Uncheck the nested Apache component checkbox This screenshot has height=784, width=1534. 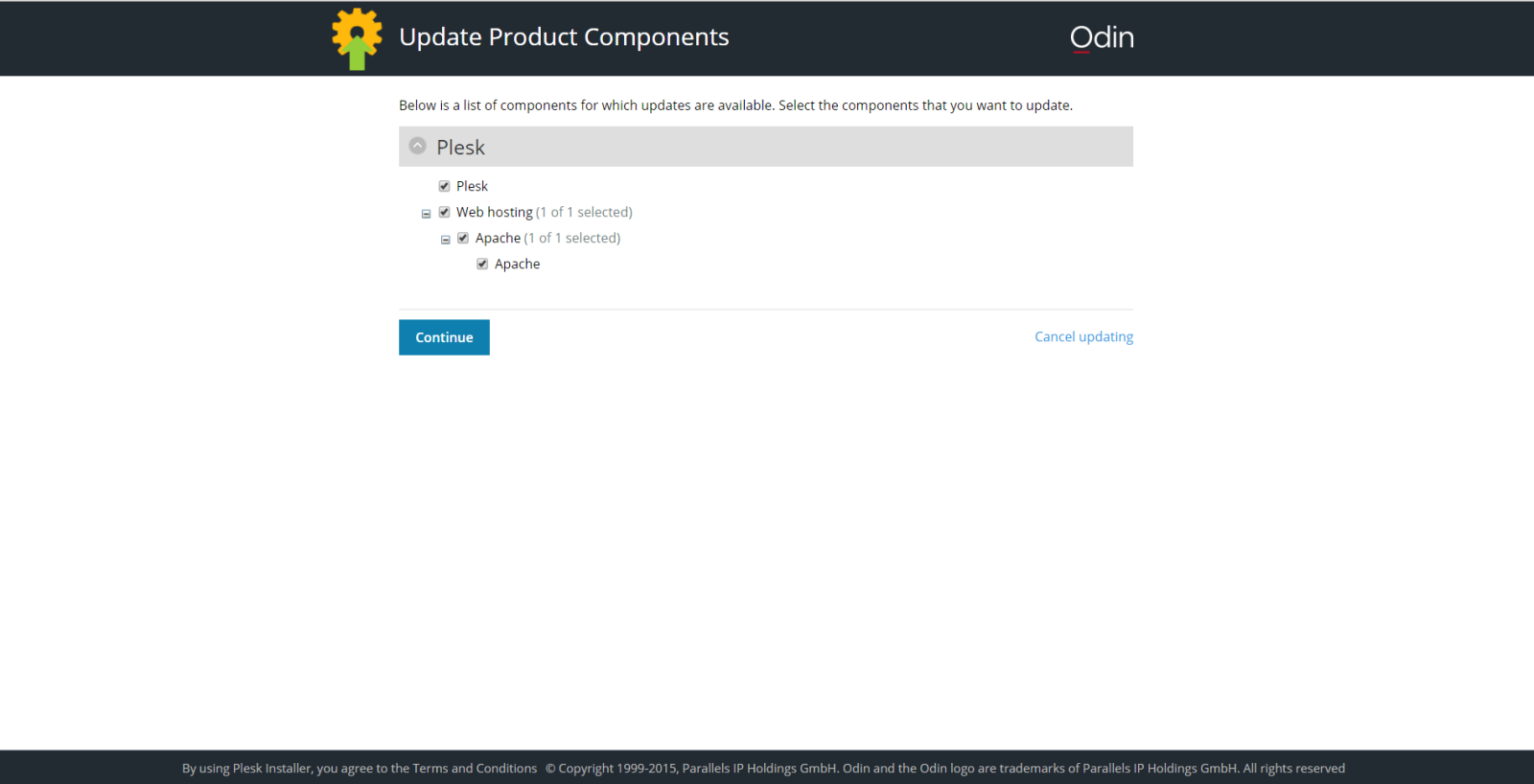point(482,264)
